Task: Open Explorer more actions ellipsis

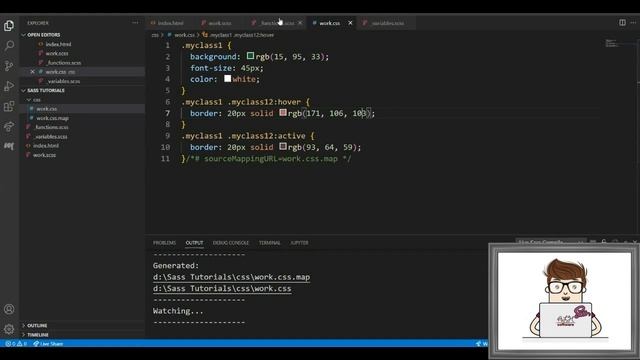Action: pos(135,23)
